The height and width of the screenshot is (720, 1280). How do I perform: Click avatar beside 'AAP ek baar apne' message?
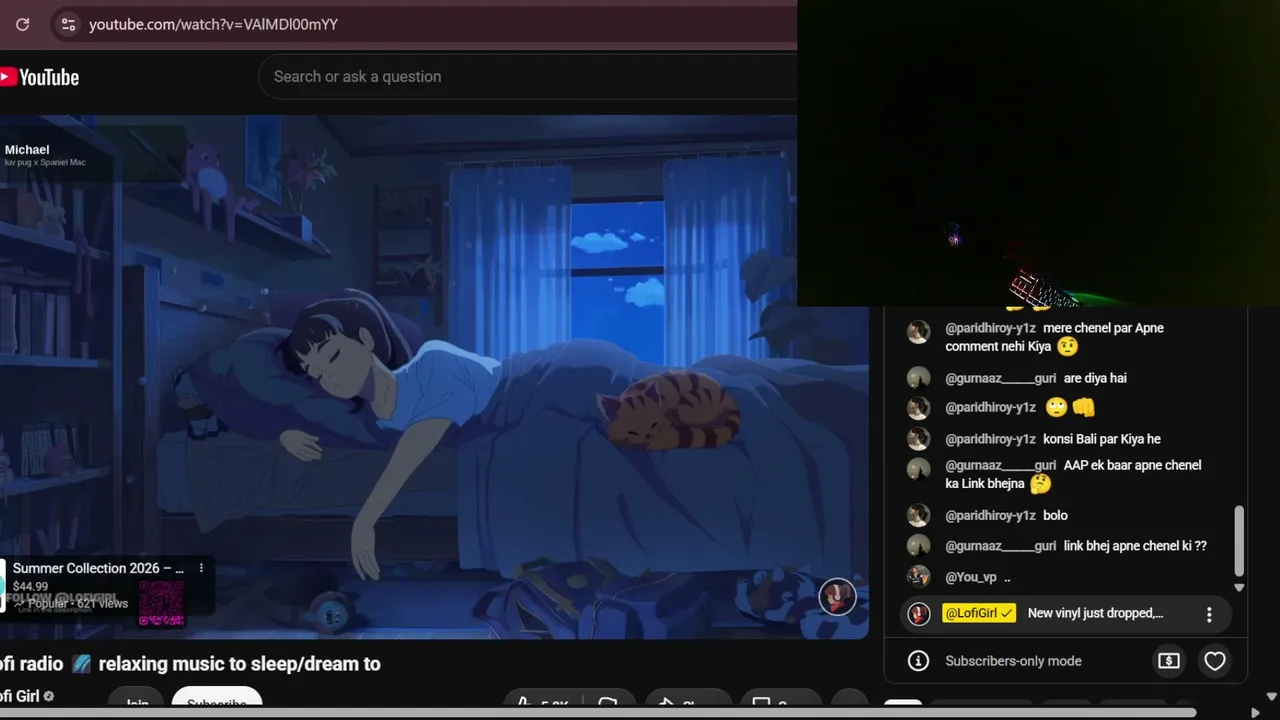[918, 469]
